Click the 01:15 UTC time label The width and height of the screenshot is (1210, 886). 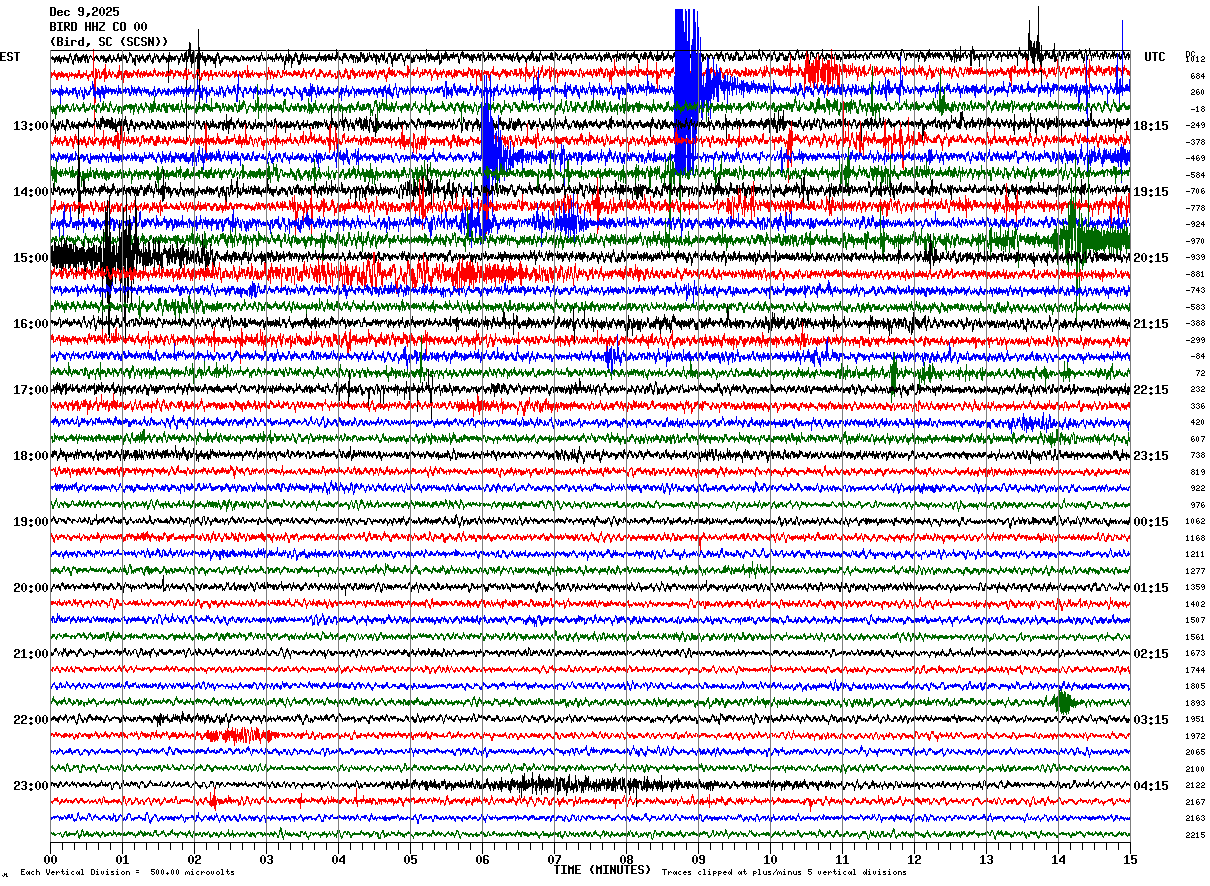[x=1151, y=588]
